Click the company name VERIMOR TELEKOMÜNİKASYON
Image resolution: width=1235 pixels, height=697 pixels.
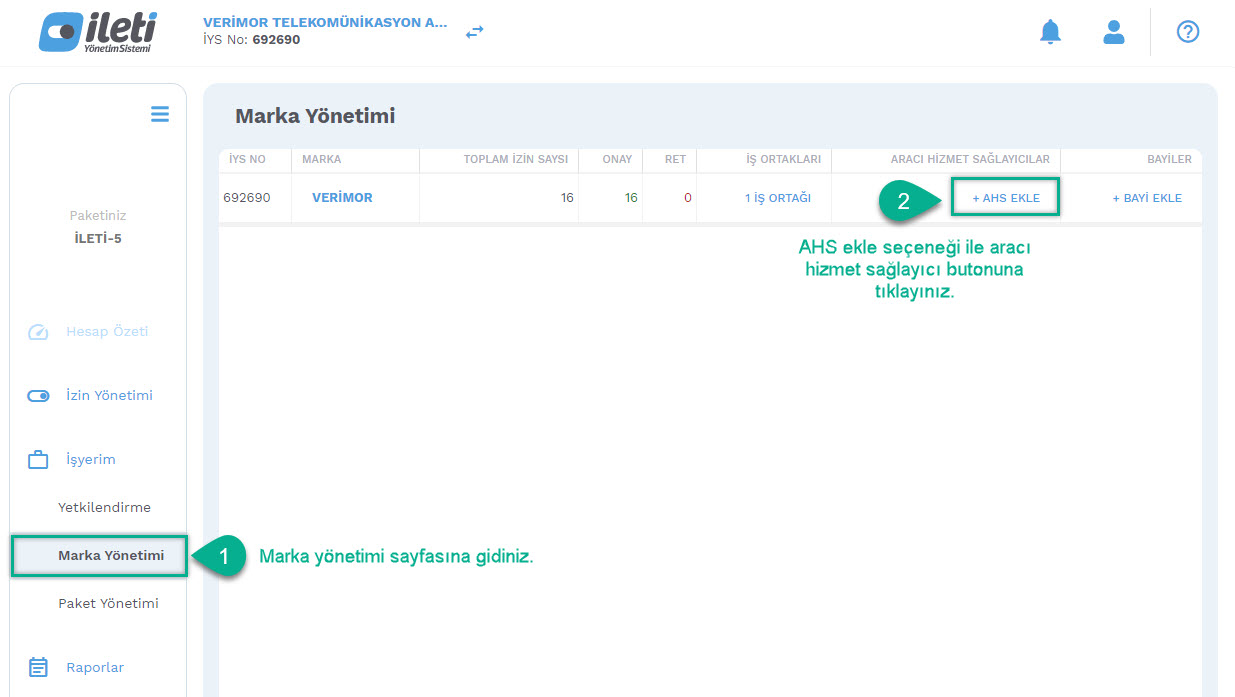tap(325, 22)
